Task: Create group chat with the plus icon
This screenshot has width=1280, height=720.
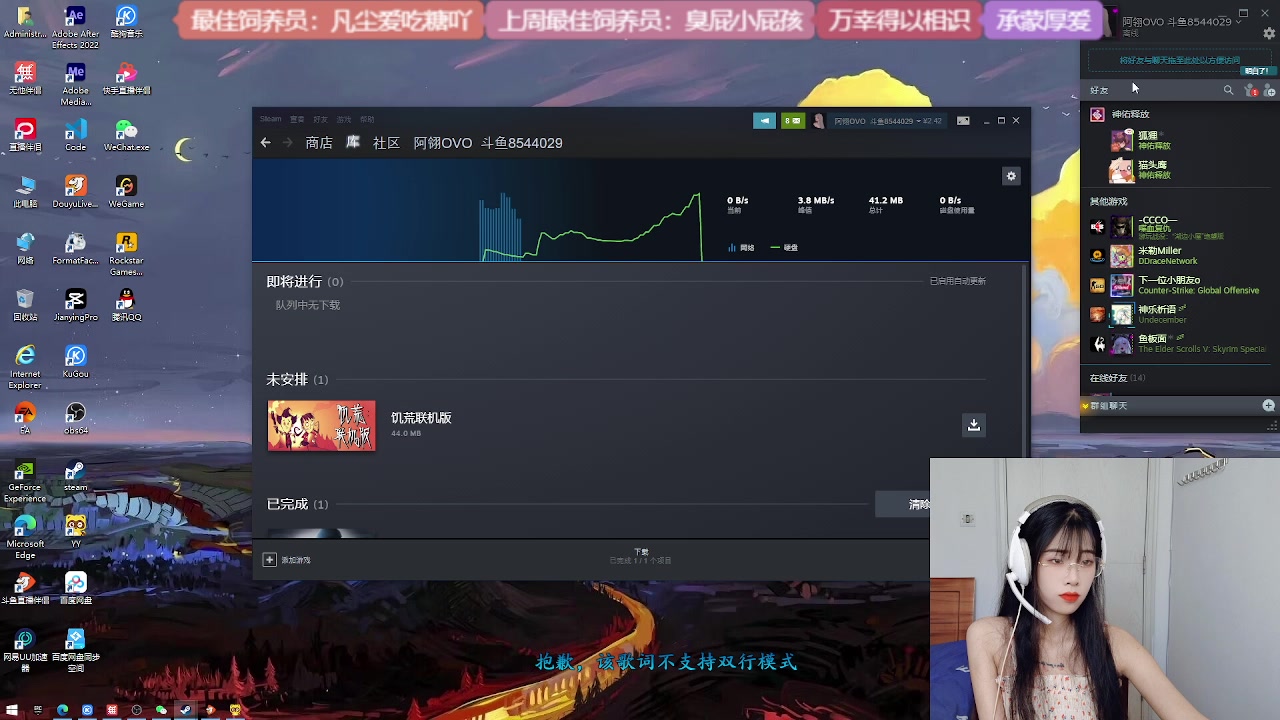Action: 1268,405
